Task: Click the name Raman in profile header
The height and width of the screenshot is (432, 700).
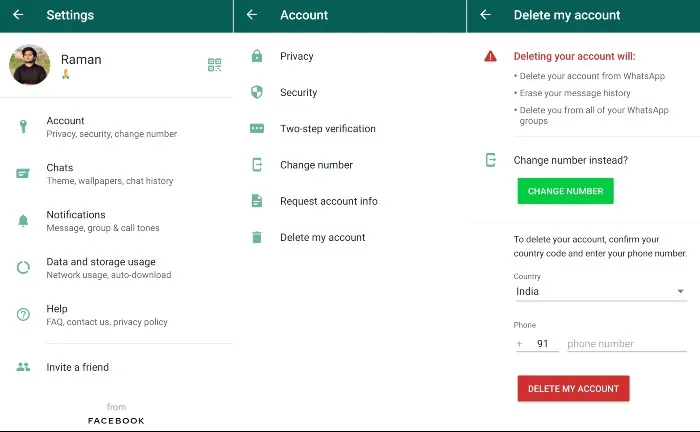Action: 81,59
